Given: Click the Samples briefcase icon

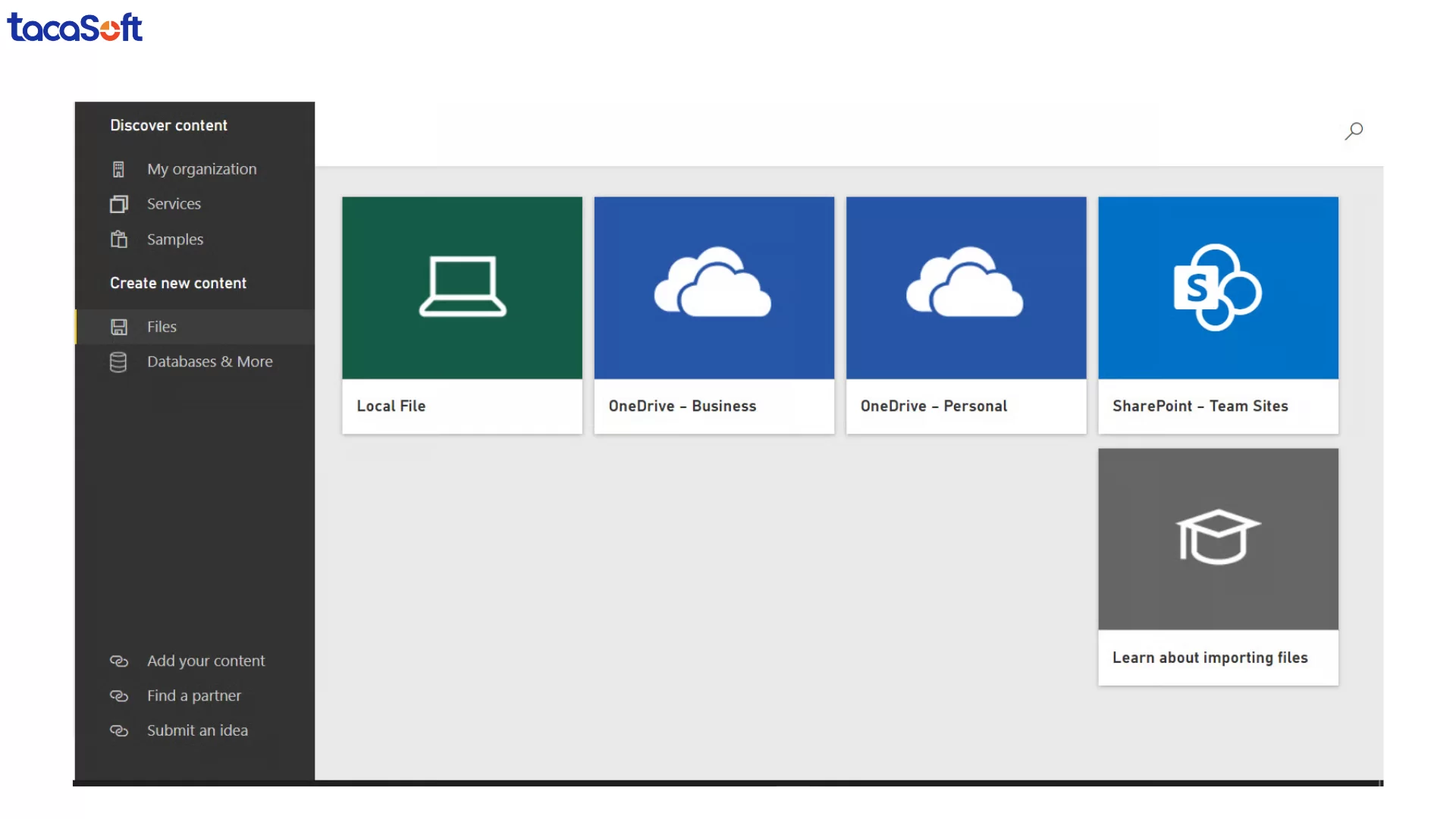Looking at the screenshot, I should (x=120, y=239).
